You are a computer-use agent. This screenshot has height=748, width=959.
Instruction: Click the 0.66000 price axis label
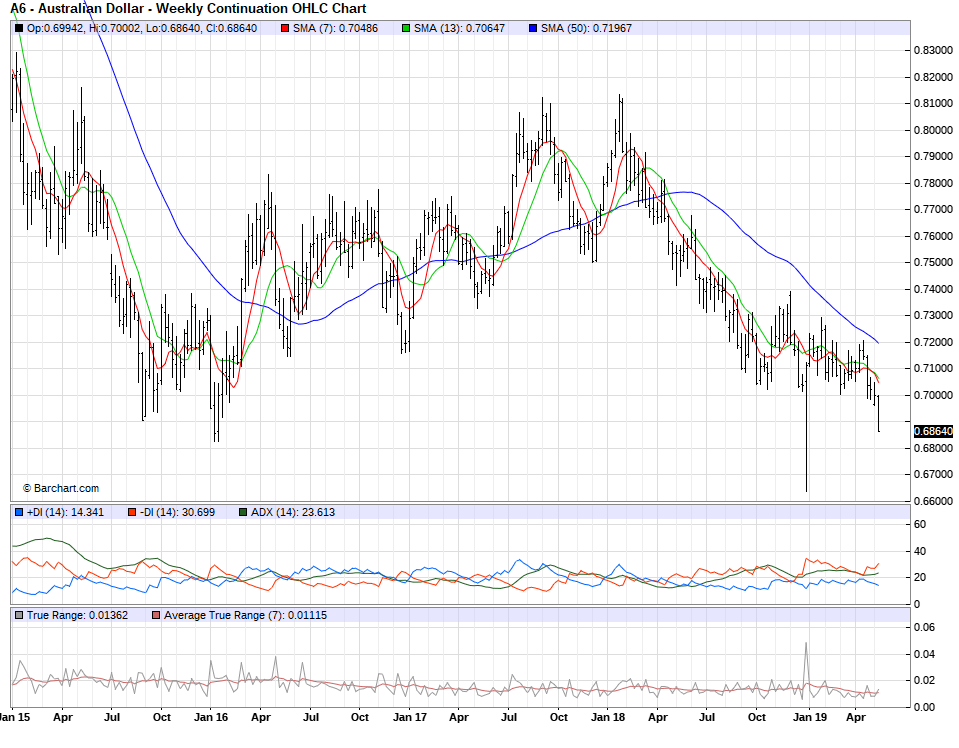[932, 501]
